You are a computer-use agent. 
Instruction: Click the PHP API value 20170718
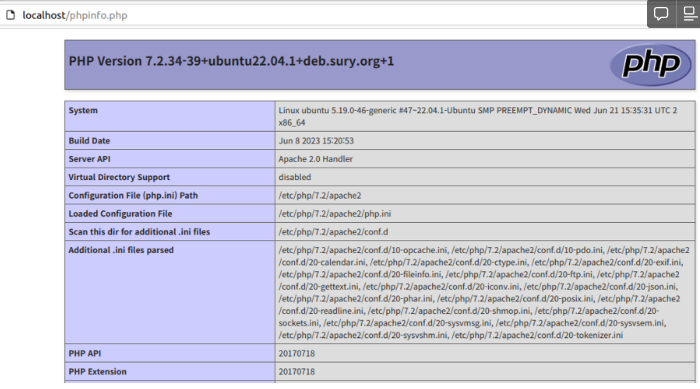297,354
